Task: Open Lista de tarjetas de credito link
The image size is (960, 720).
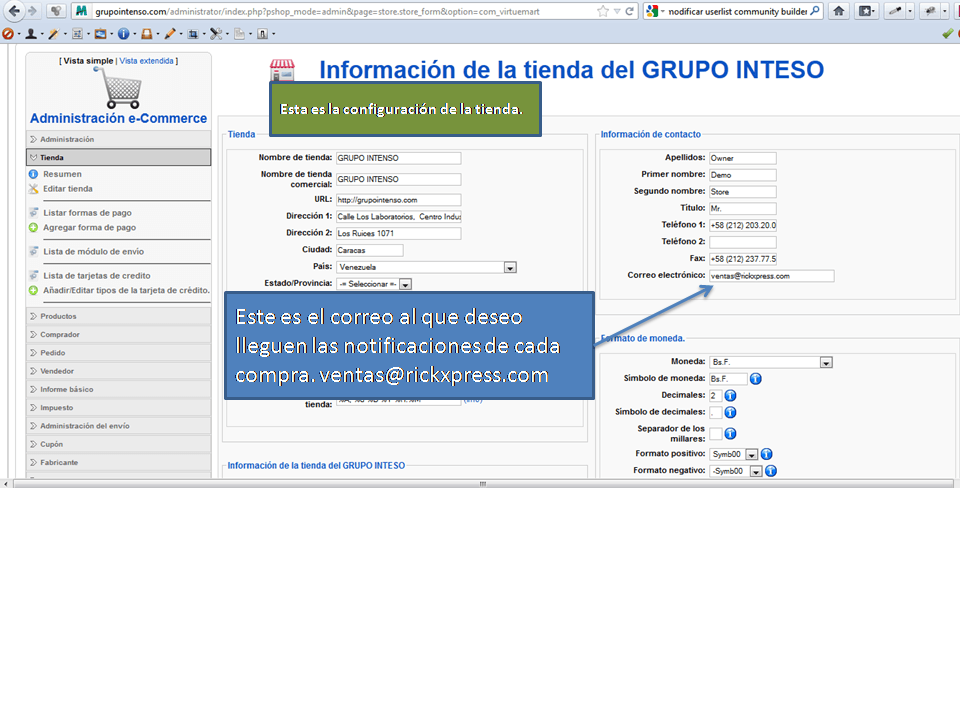Action: coord(97,276)
